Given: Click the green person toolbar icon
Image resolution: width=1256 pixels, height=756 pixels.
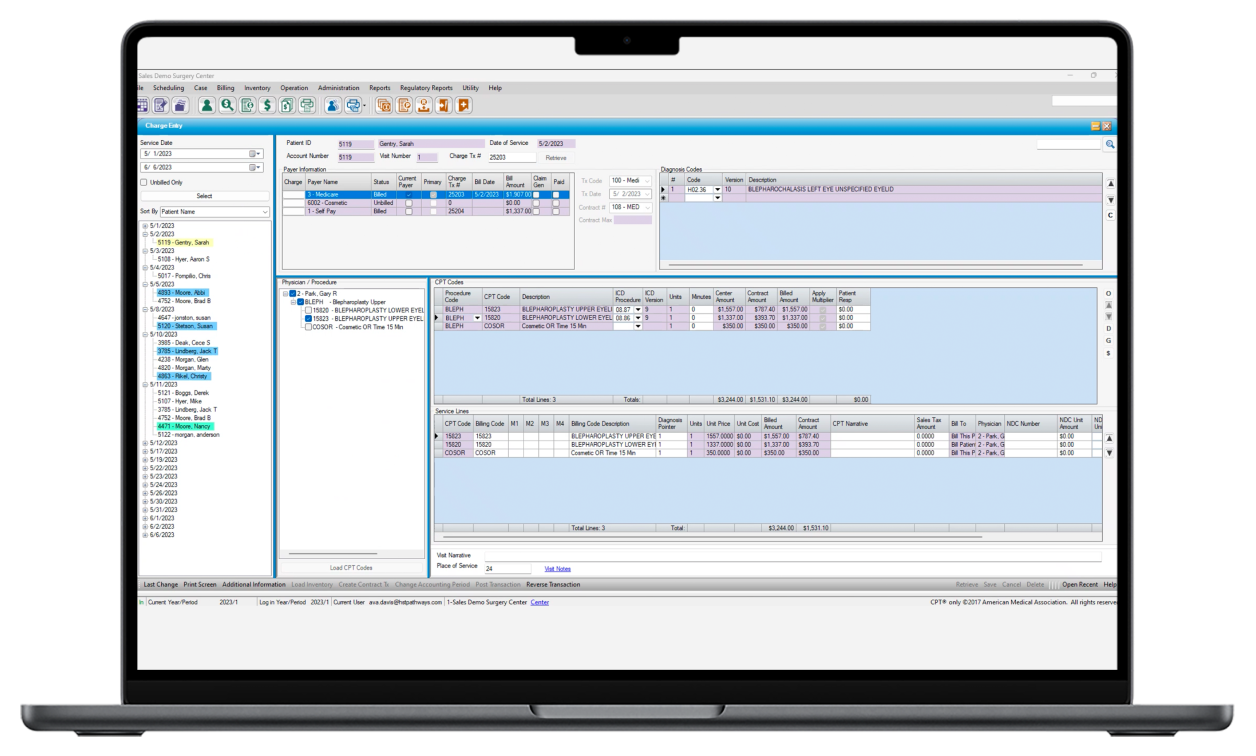Looking at the screenshot, I should click(207, 105).
